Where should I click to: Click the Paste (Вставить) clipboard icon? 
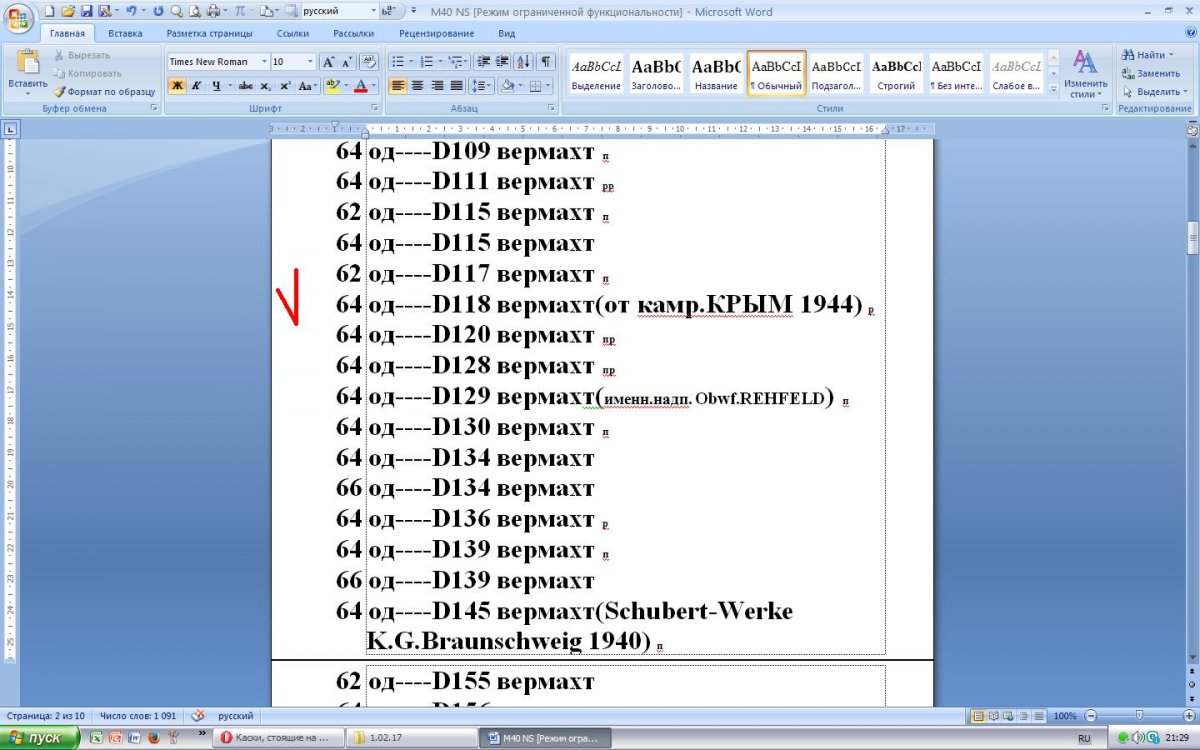pos(27,62)
